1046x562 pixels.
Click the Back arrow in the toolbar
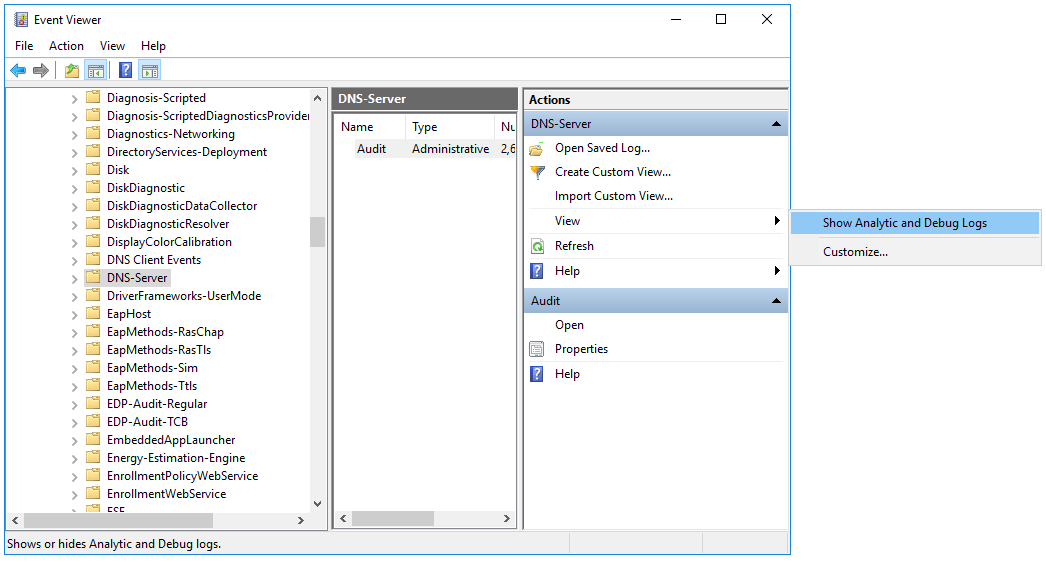18,70
